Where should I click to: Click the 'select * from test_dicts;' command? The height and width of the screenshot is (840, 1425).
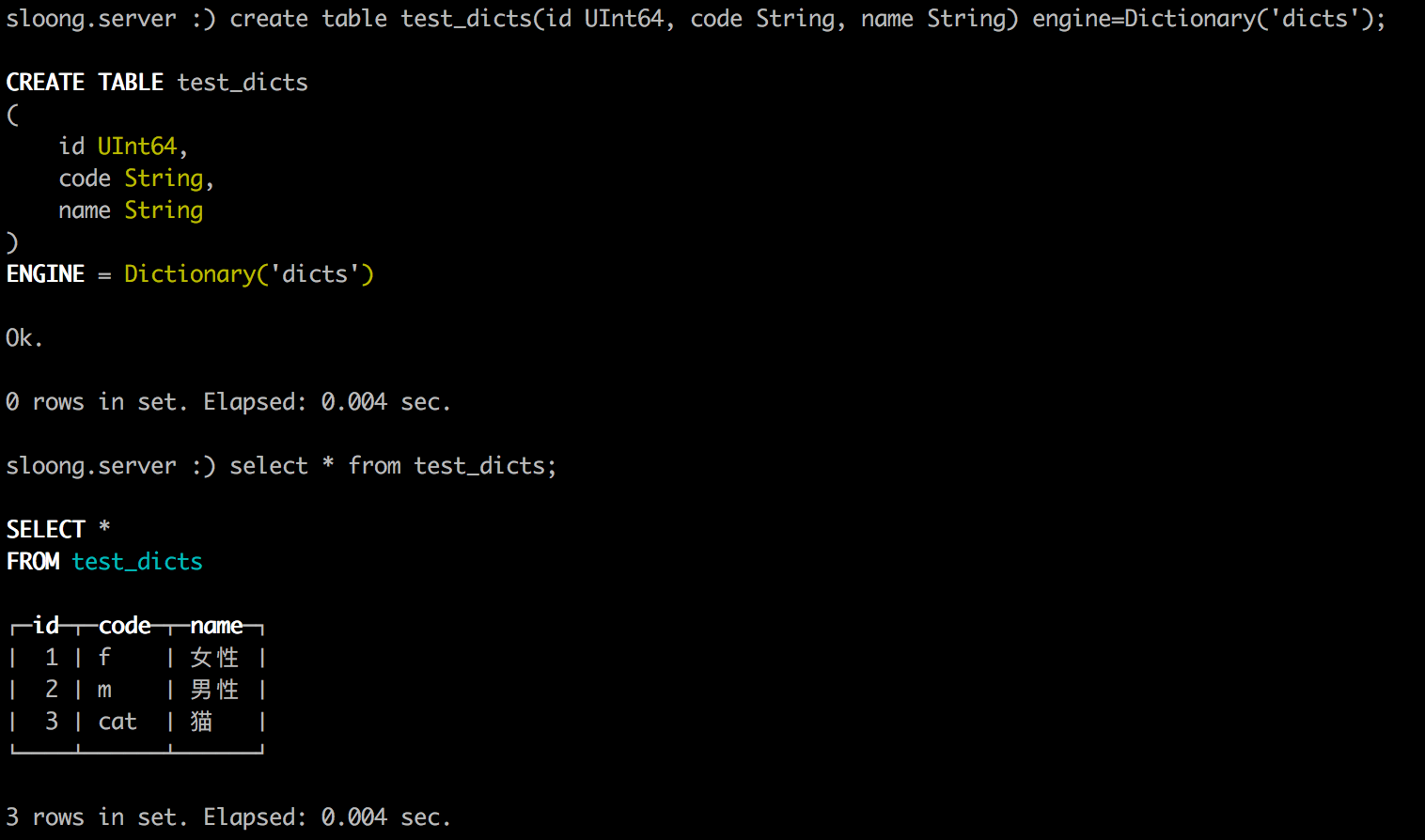point(393,466)
